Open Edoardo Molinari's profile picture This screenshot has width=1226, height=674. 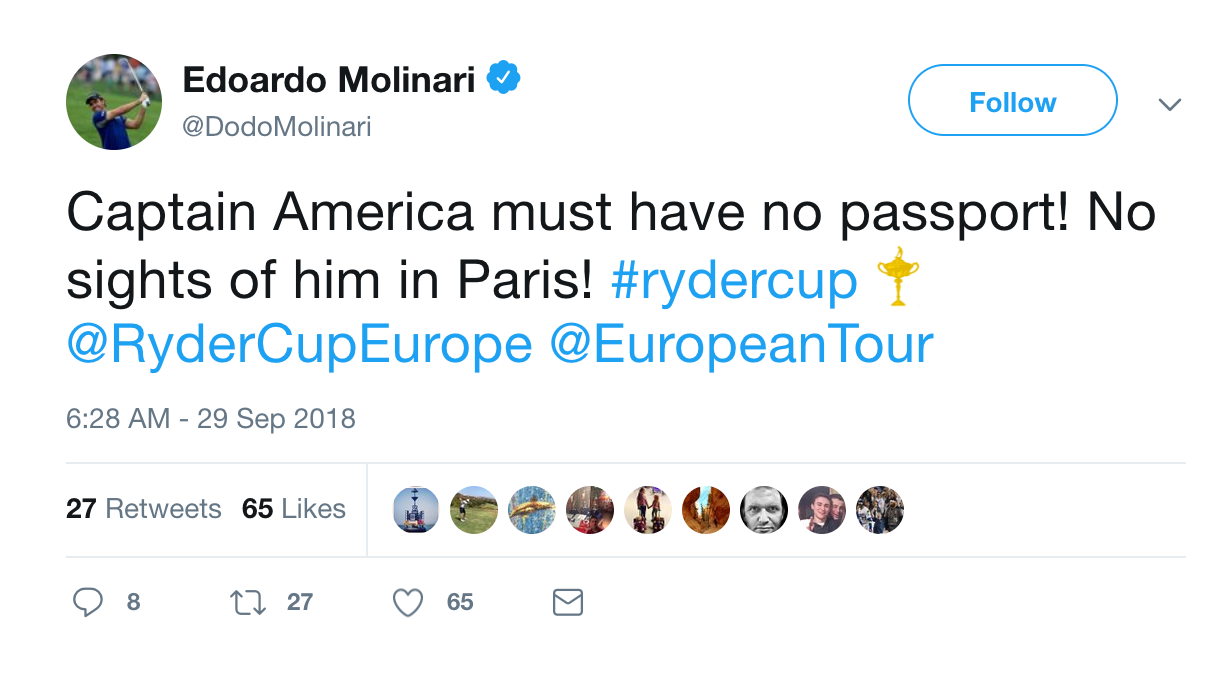point(114,102)
